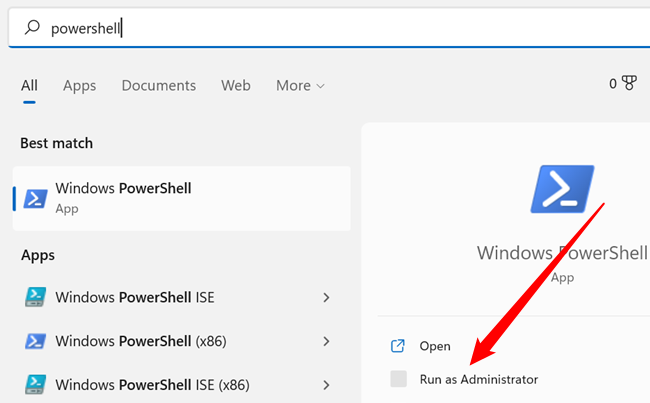Click the Windows PowerShell ISE icon
The image size is (650, 403).
tap(35, 297)
